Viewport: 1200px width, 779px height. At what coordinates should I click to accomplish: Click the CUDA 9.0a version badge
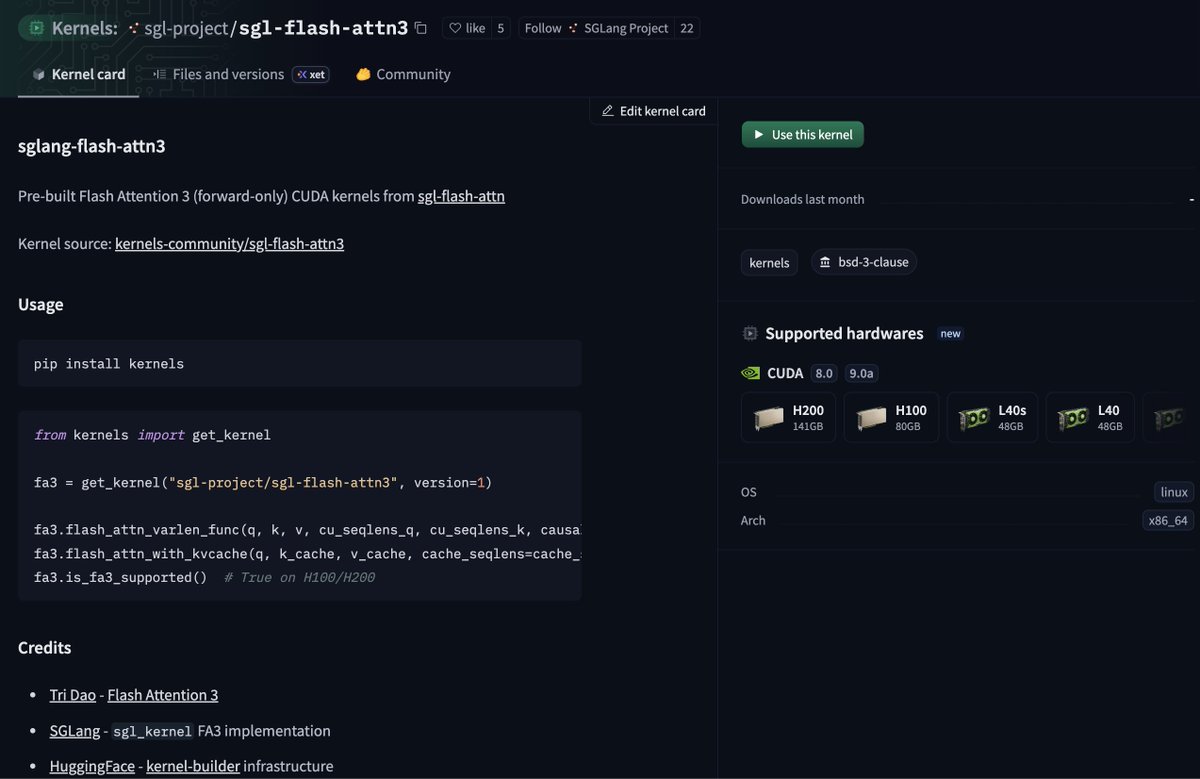tap(861, 373)
